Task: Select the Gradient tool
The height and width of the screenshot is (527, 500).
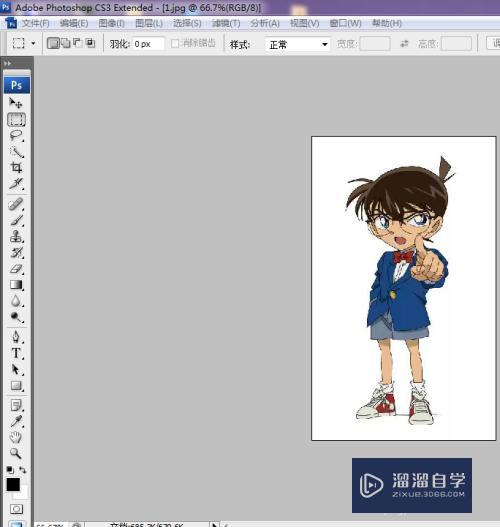Action: [x=16, y=285]
